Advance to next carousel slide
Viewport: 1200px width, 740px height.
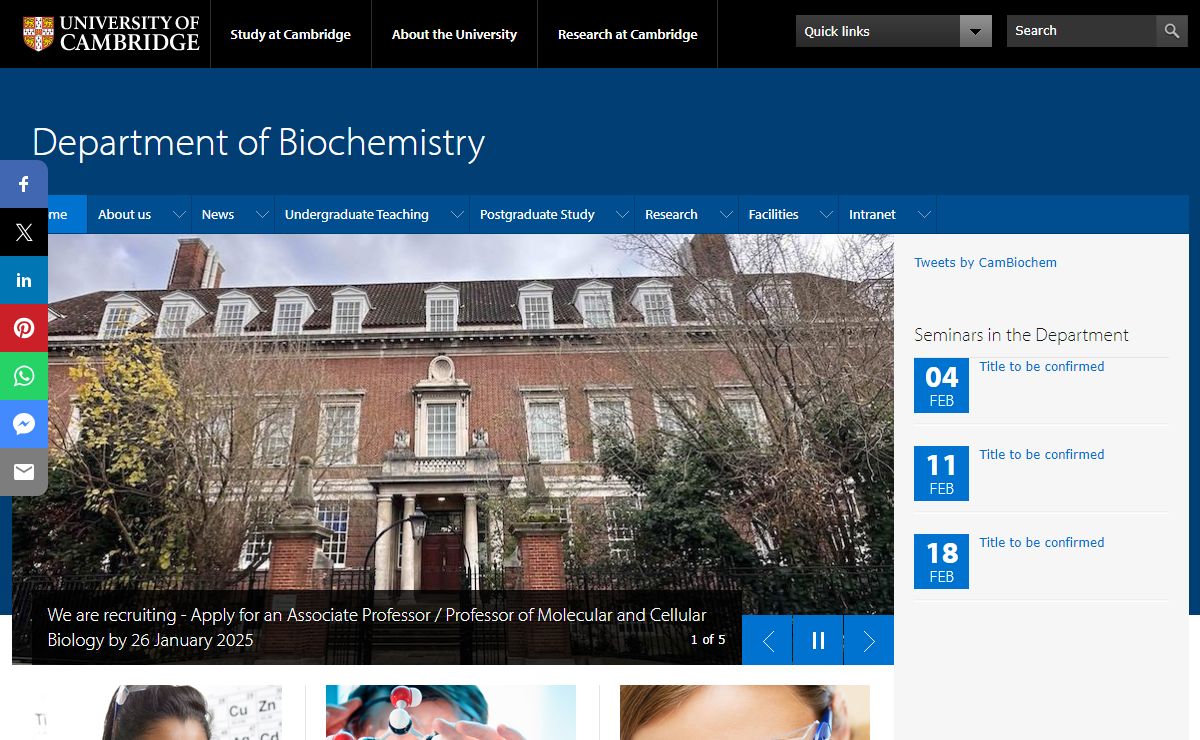click(x=869, y=641)
